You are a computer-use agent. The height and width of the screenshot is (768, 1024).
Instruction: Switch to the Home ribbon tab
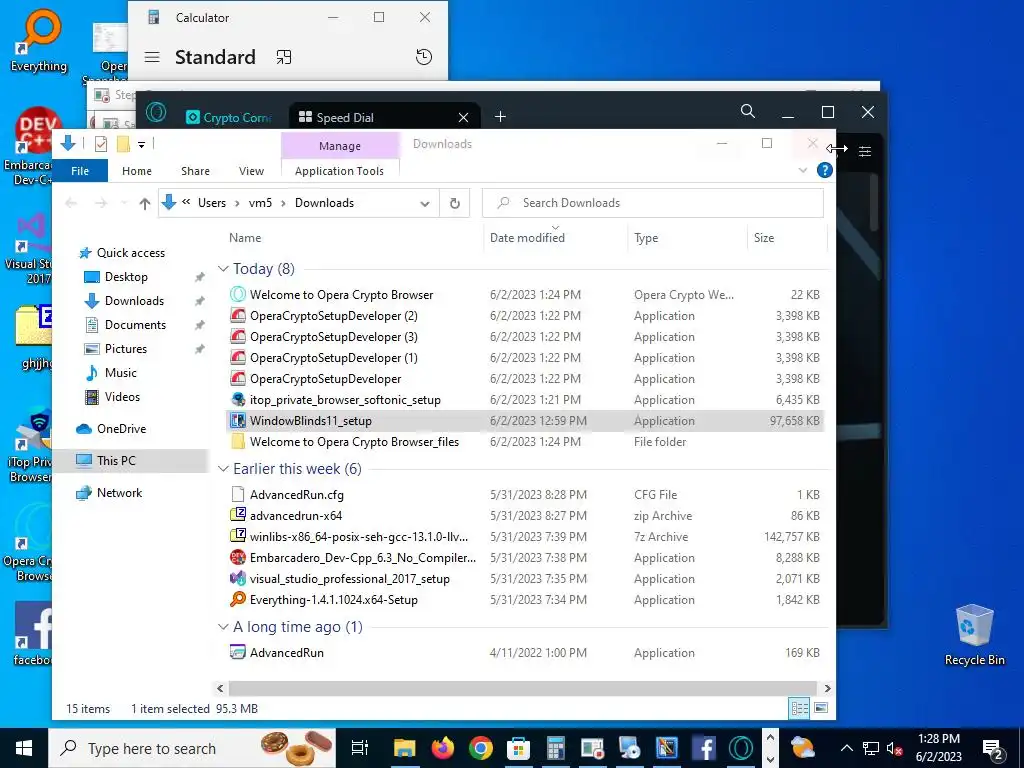(x=136, y=171)
